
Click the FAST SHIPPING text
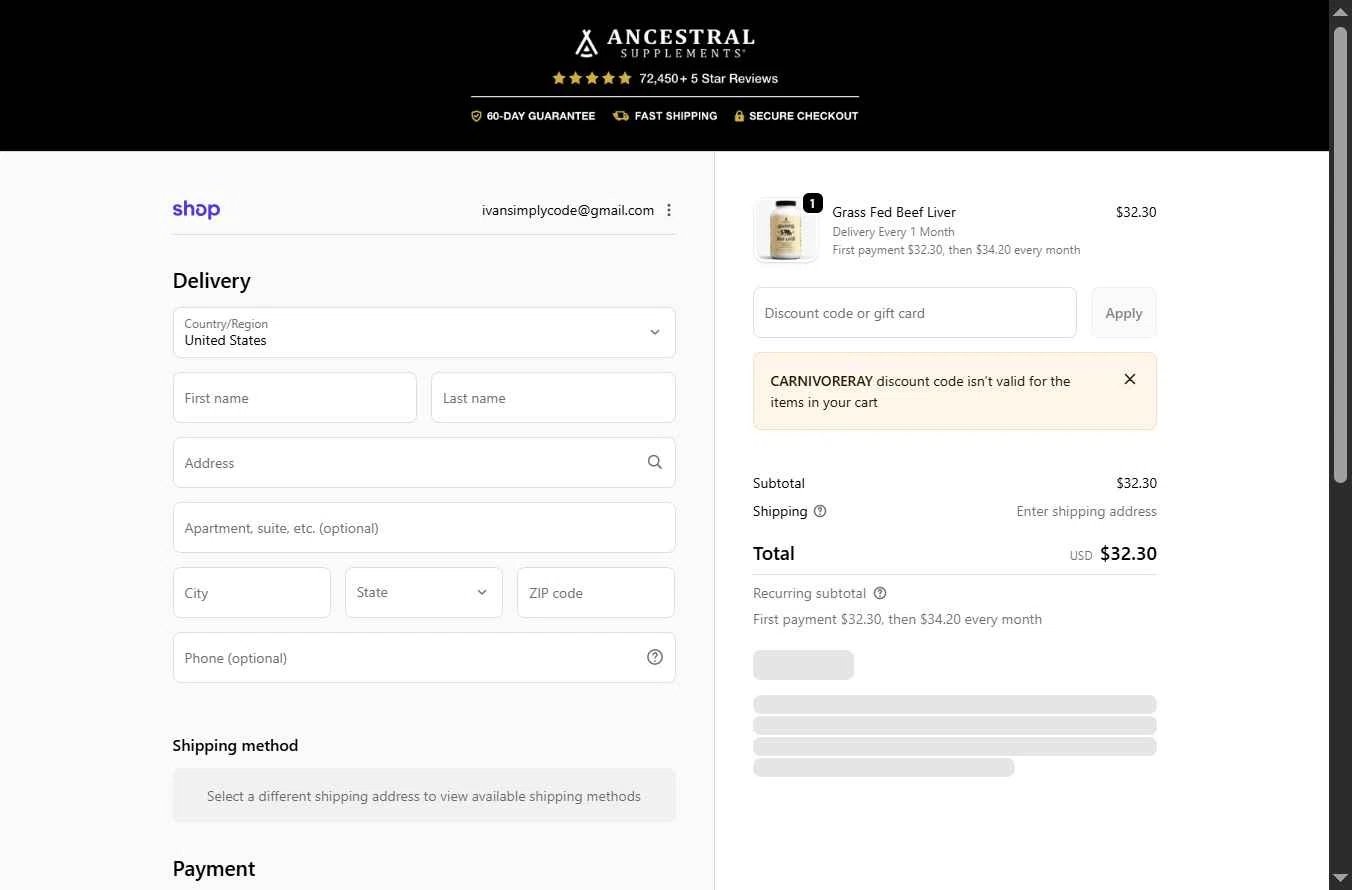[x=676, y=116]
